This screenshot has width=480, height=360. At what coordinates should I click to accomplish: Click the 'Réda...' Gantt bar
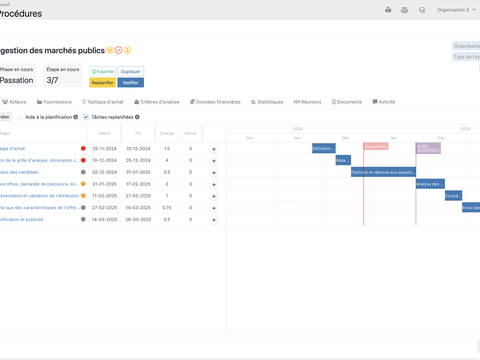coord(343,160)
